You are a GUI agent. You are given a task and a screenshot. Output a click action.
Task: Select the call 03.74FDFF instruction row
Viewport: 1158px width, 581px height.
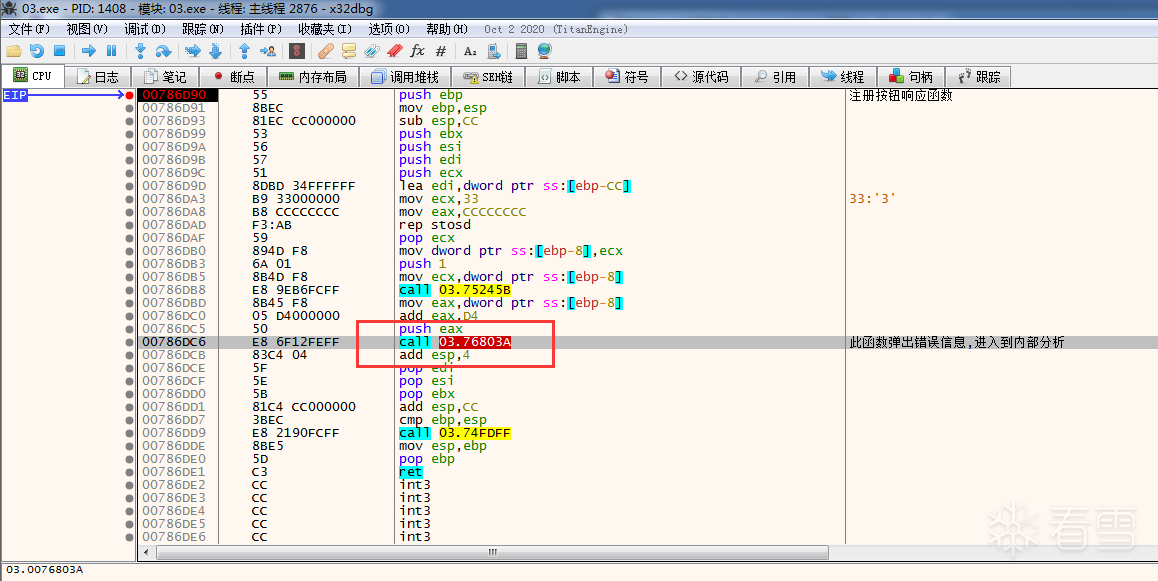click(455, 433)
